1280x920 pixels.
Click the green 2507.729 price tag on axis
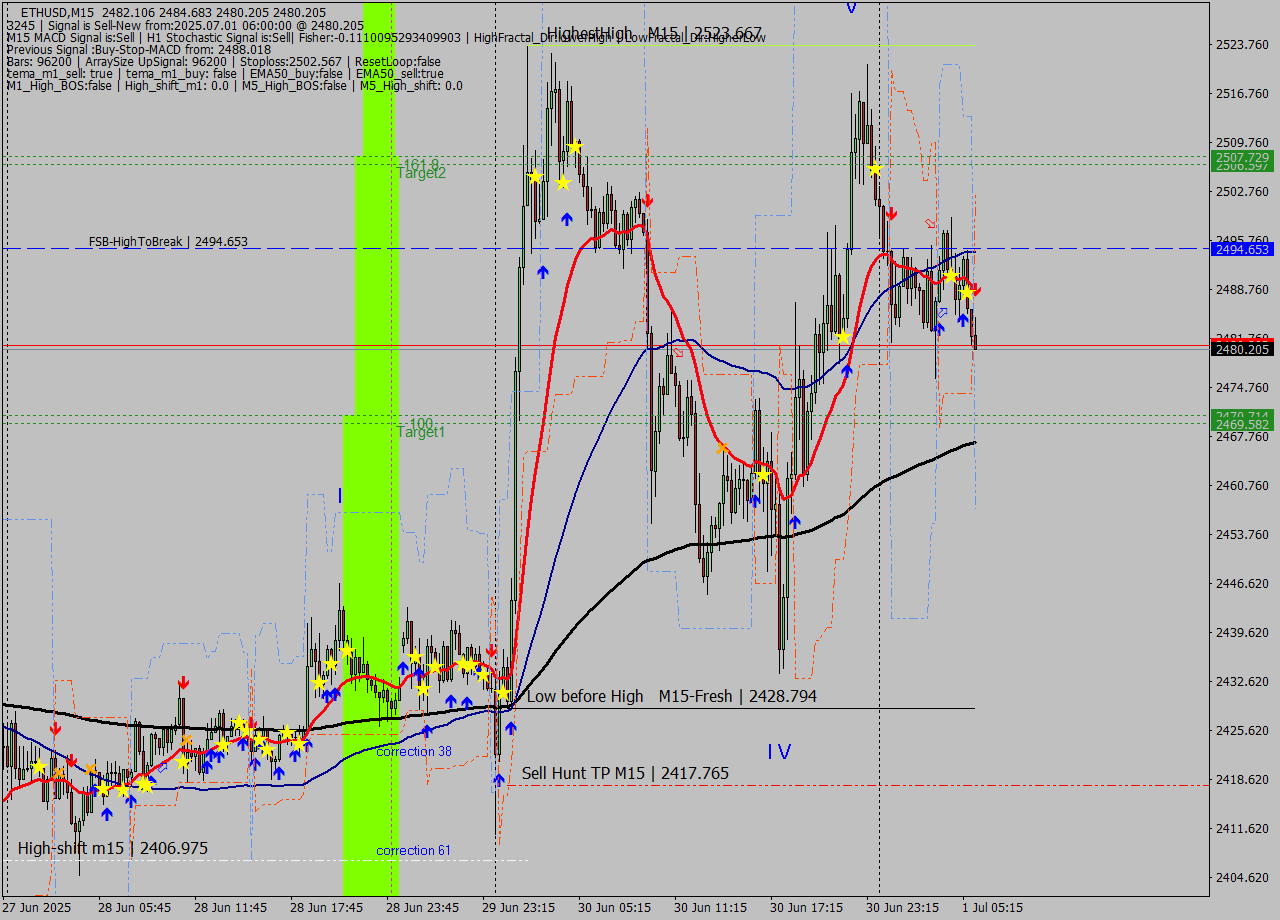pos(1241,157)
